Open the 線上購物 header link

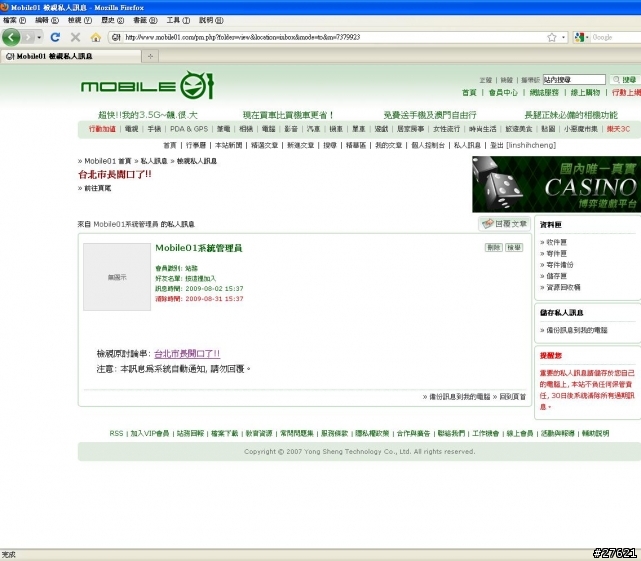tap(585, 92)
